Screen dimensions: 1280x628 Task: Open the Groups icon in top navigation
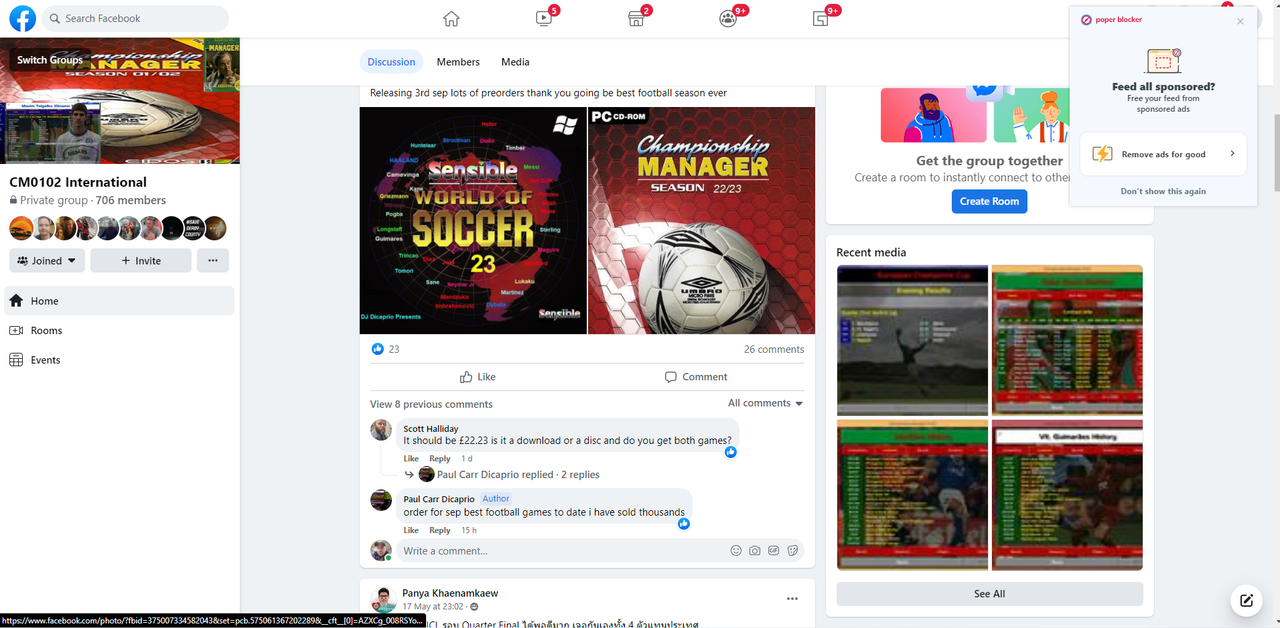point(728,18)
